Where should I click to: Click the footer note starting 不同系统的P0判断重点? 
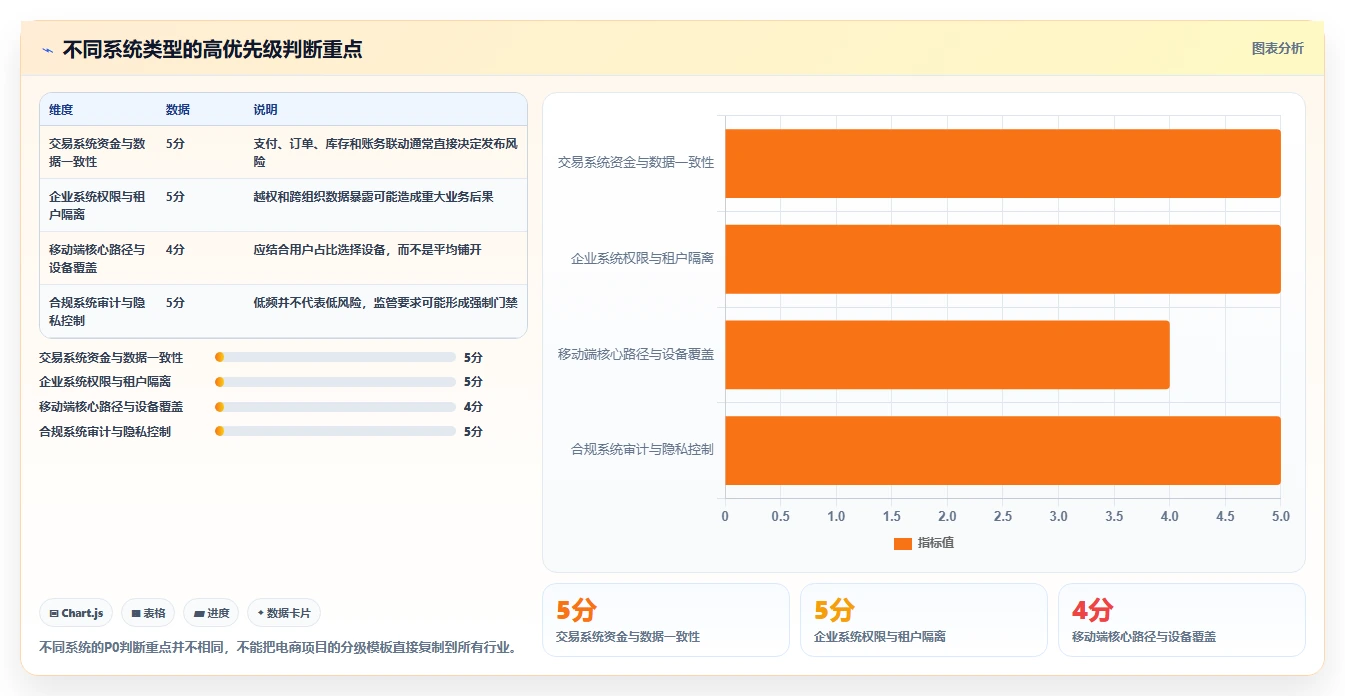tap(279, 648)
